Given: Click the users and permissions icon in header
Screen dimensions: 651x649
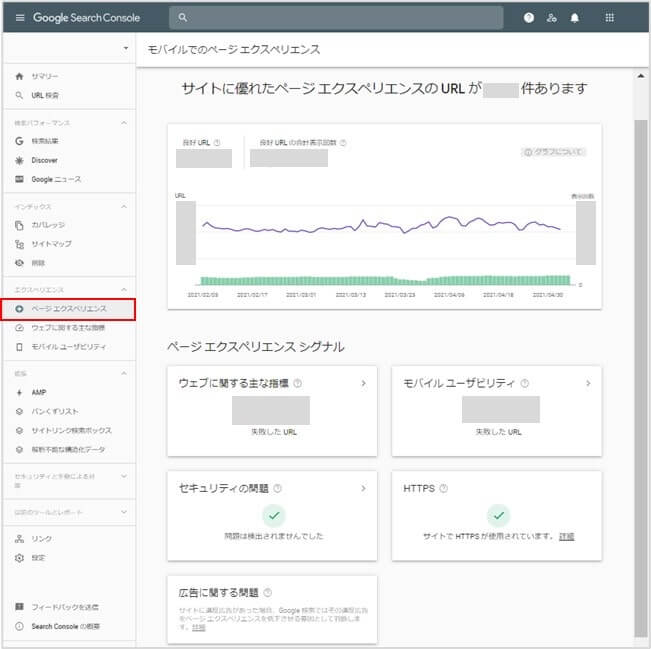Looking at the screenshot, I should click(551, 18).
